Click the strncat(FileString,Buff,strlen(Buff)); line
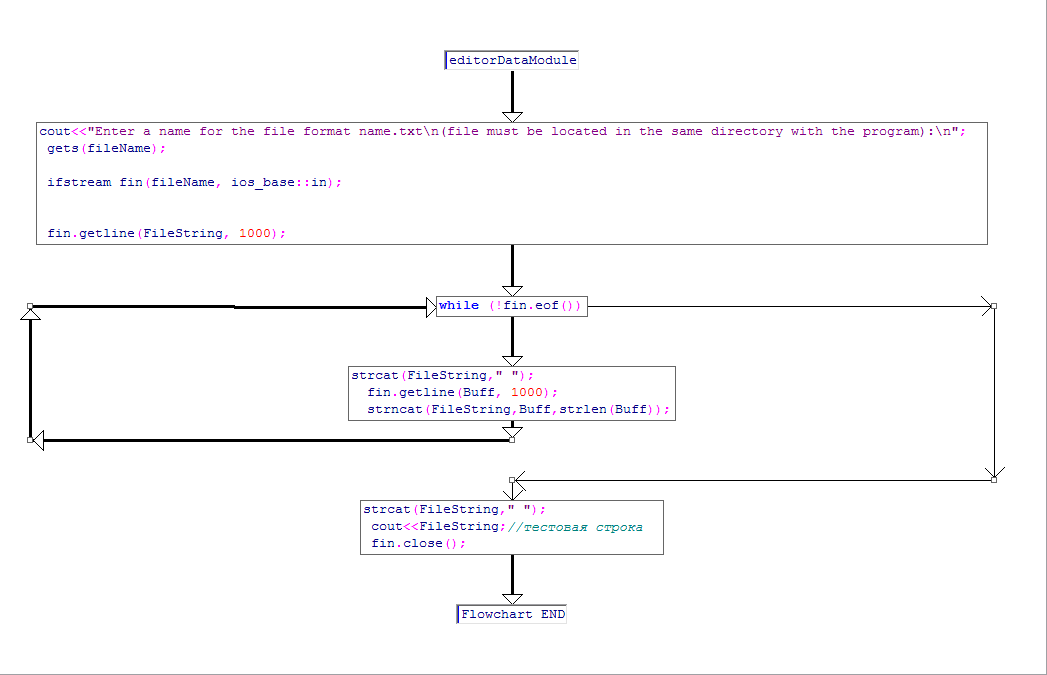Screen dimensions: 1047x675 click(518, 409)
